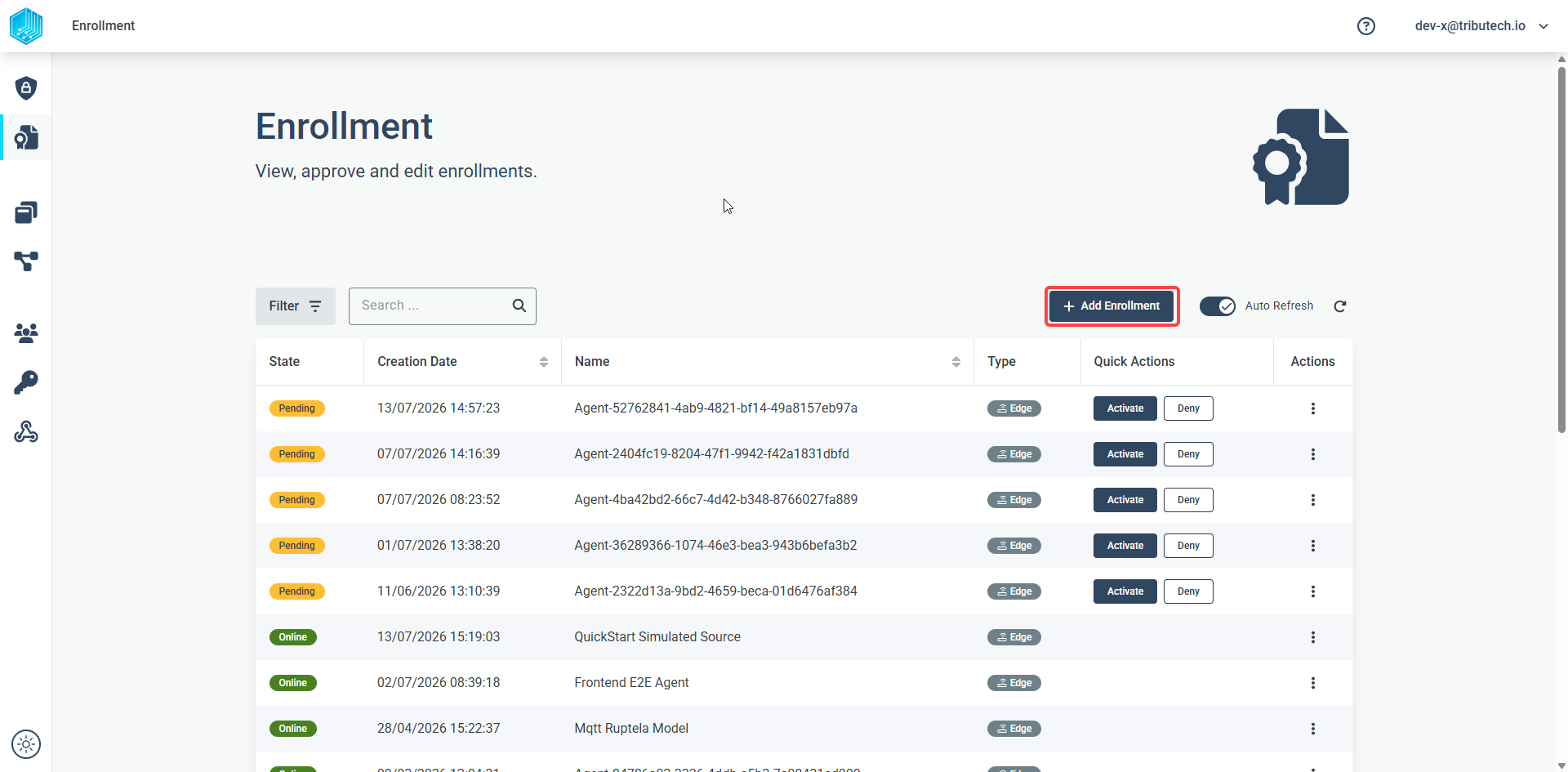
Task: Activate enrollment Agent-2404fc19
Action: point(1125,454)
